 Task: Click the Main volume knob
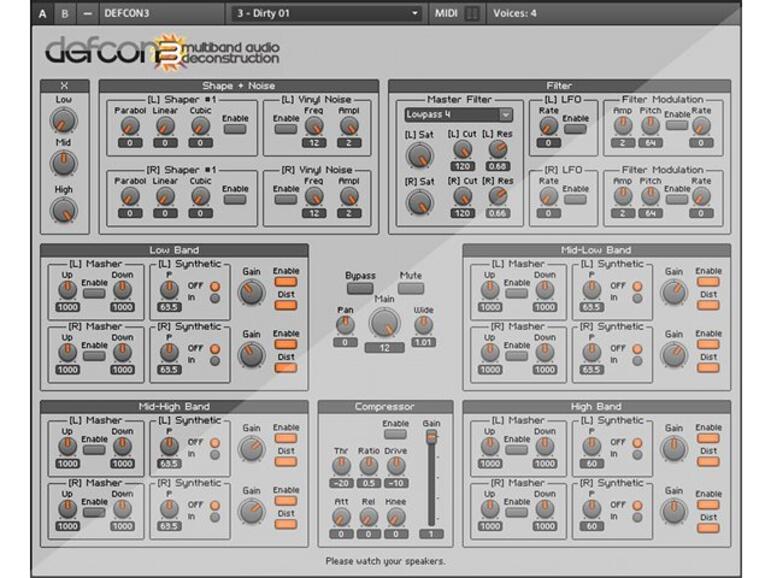coord(385,323)
